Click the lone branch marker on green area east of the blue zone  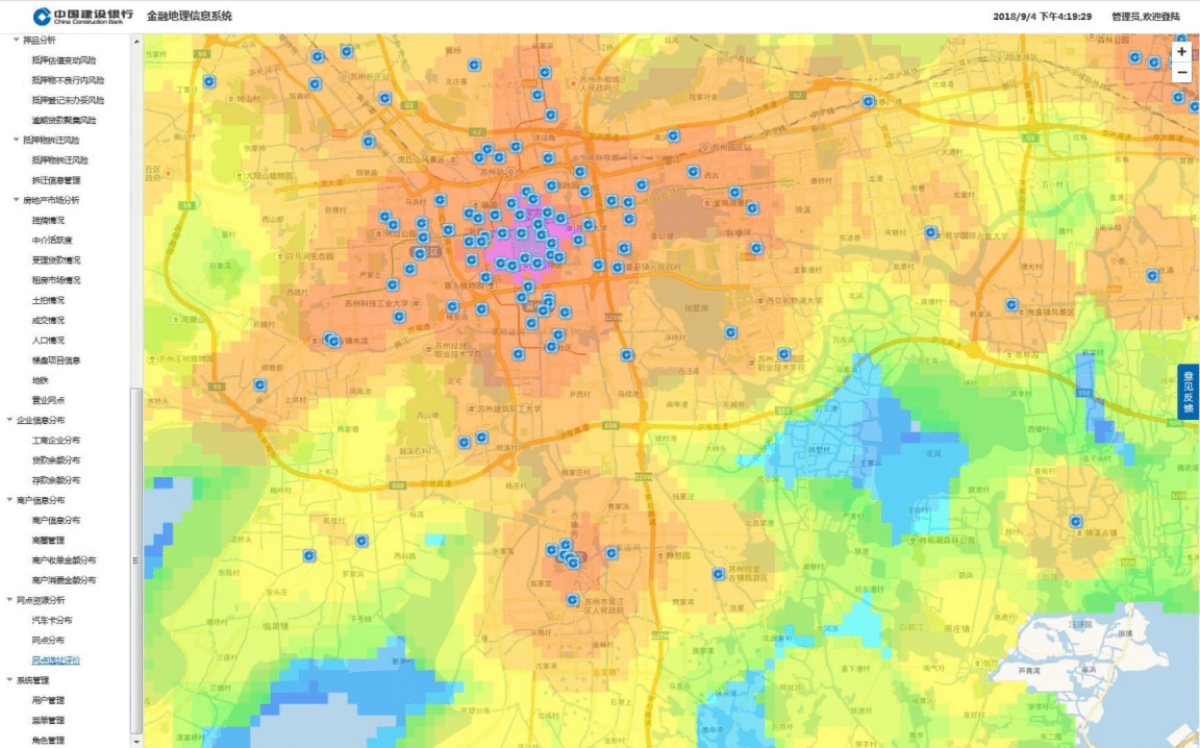point(1076,521)
